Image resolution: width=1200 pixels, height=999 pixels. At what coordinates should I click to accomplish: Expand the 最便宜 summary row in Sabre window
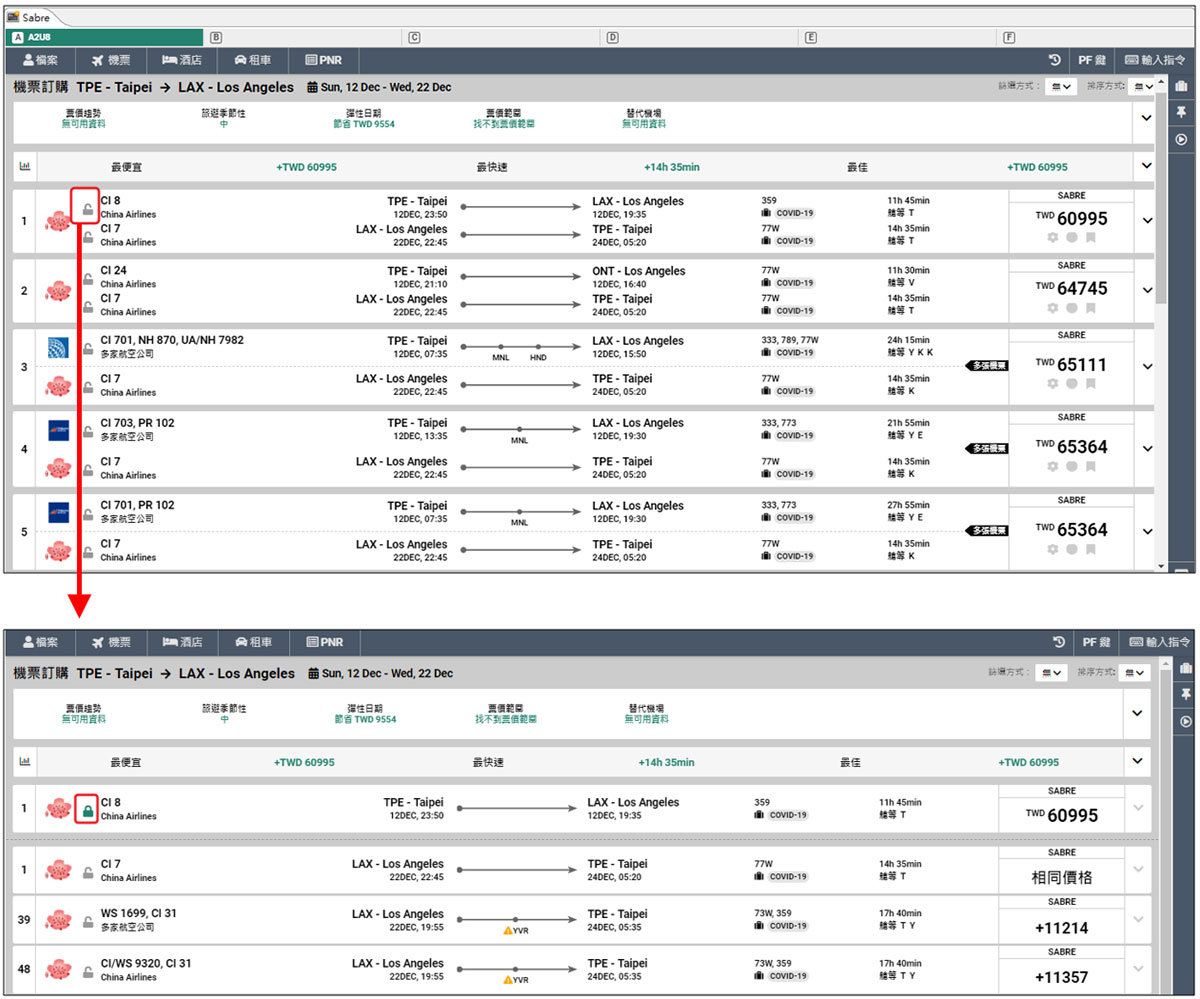[x=1145, y=167]
